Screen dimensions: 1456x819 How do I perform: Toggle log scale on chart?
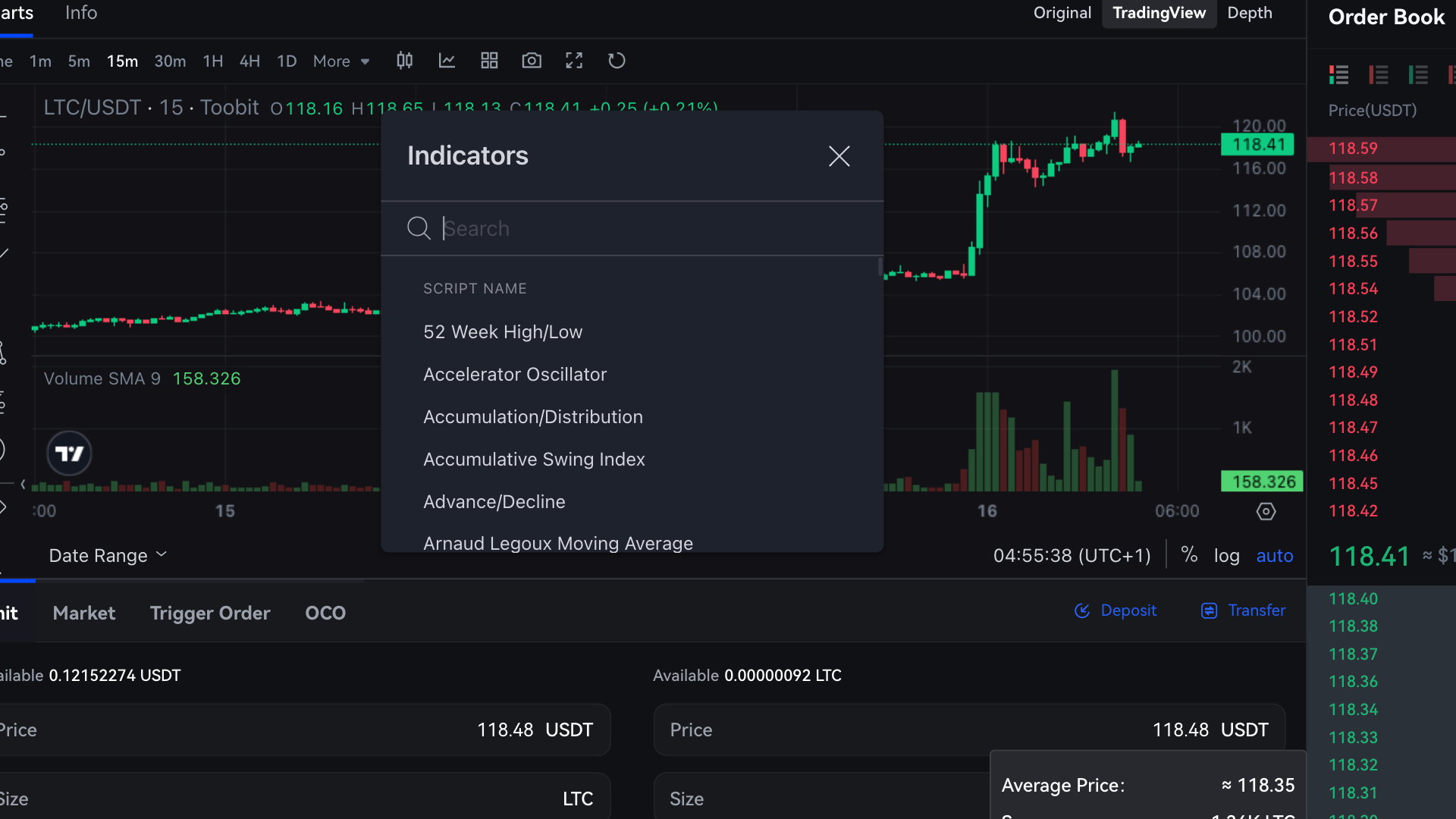(1226, 556)
